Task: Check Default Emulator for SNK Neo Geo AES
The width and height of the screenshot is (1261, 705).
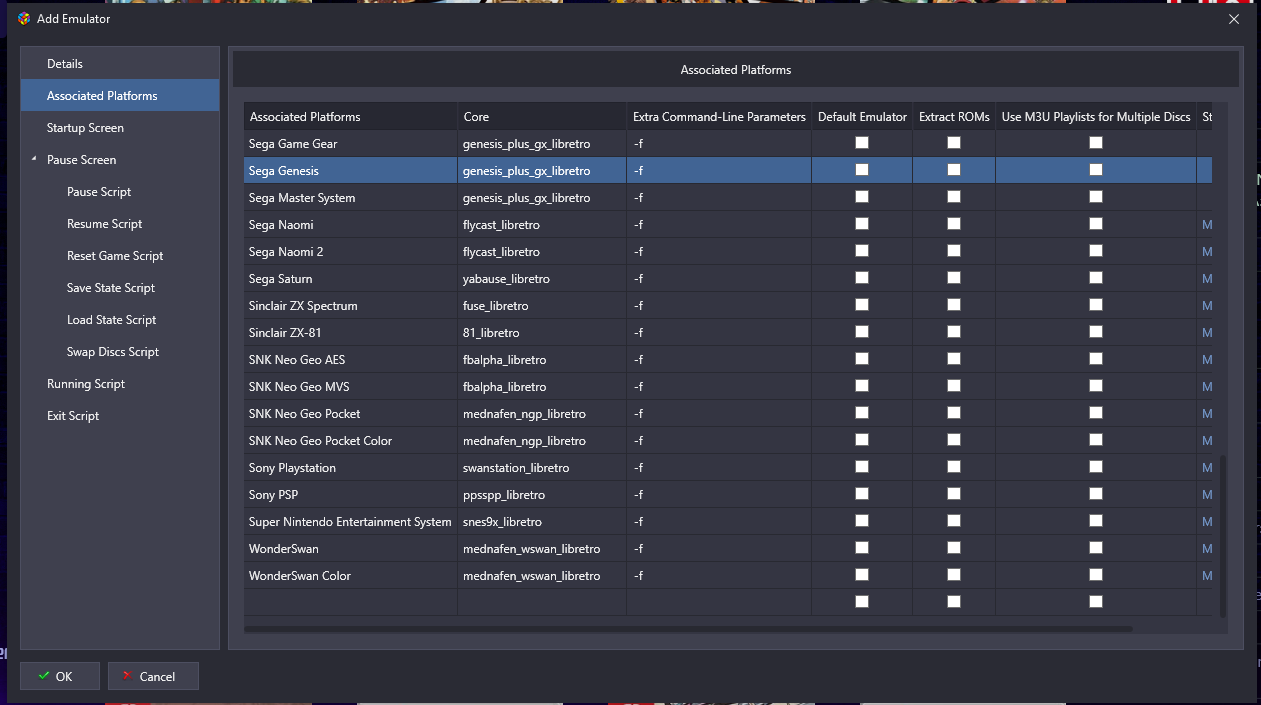Action: pyautogui.click(x=862, y=359)
